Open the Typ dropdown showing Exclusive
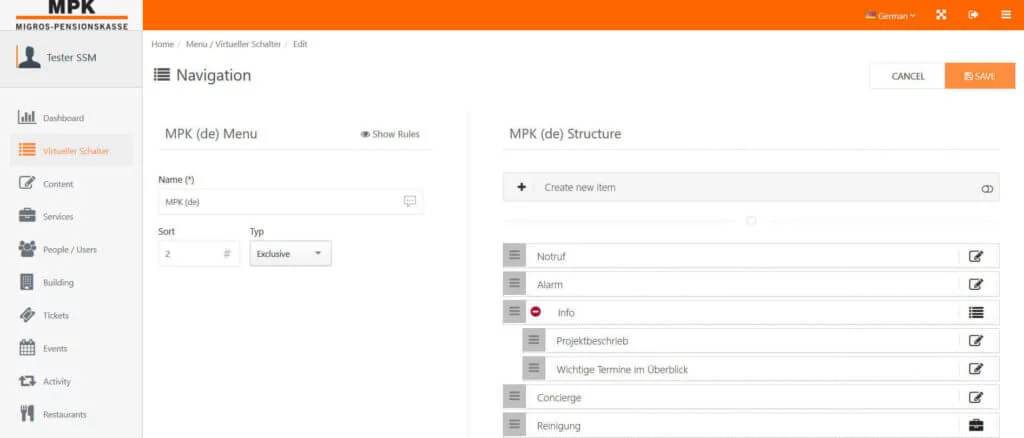Image resolution: width=1024 pixels, height=438 pixels. (x=290, y=254)
